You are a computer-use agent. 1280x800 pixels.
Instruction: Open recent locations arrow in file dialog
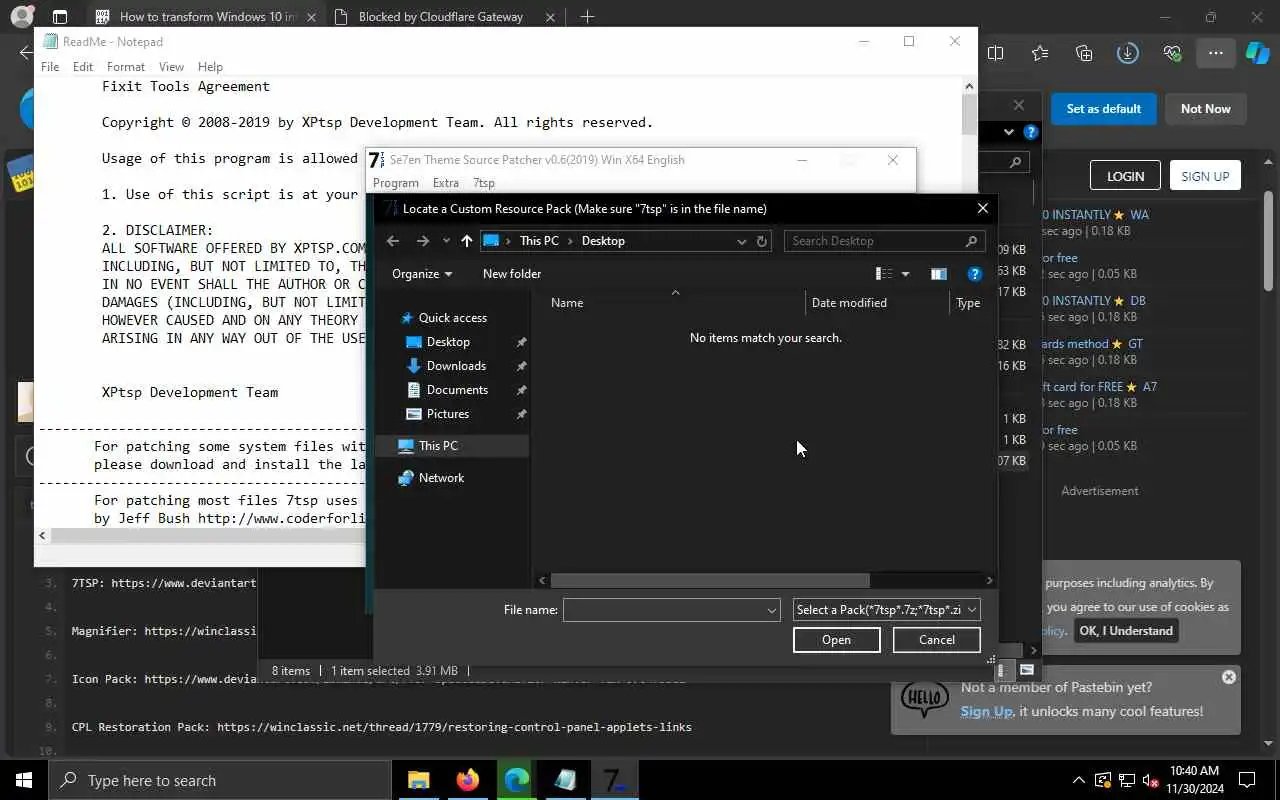(446, 241)
